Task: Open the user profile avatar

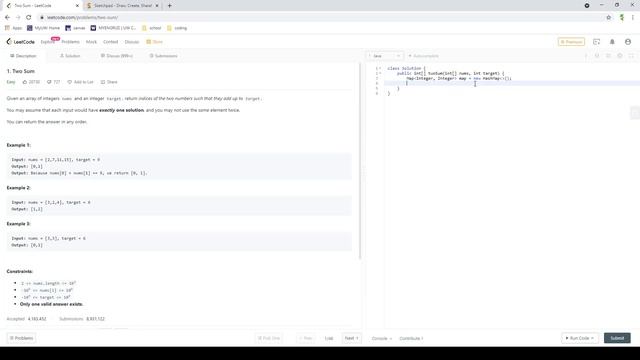Action: (628, 42)
